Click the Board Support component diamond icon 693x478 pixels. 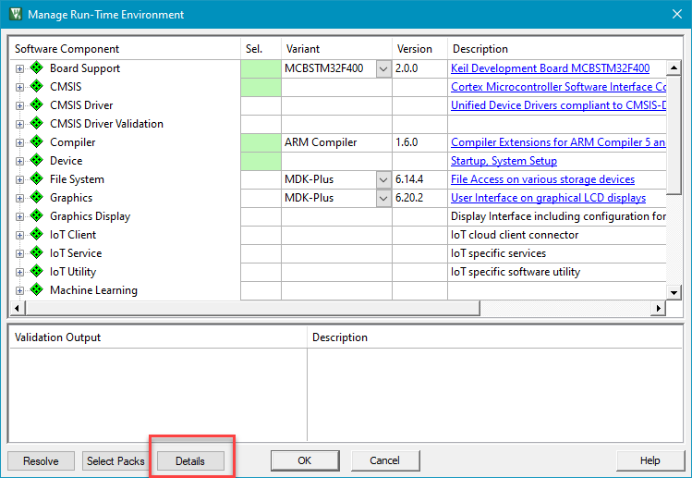coord(37,69)
